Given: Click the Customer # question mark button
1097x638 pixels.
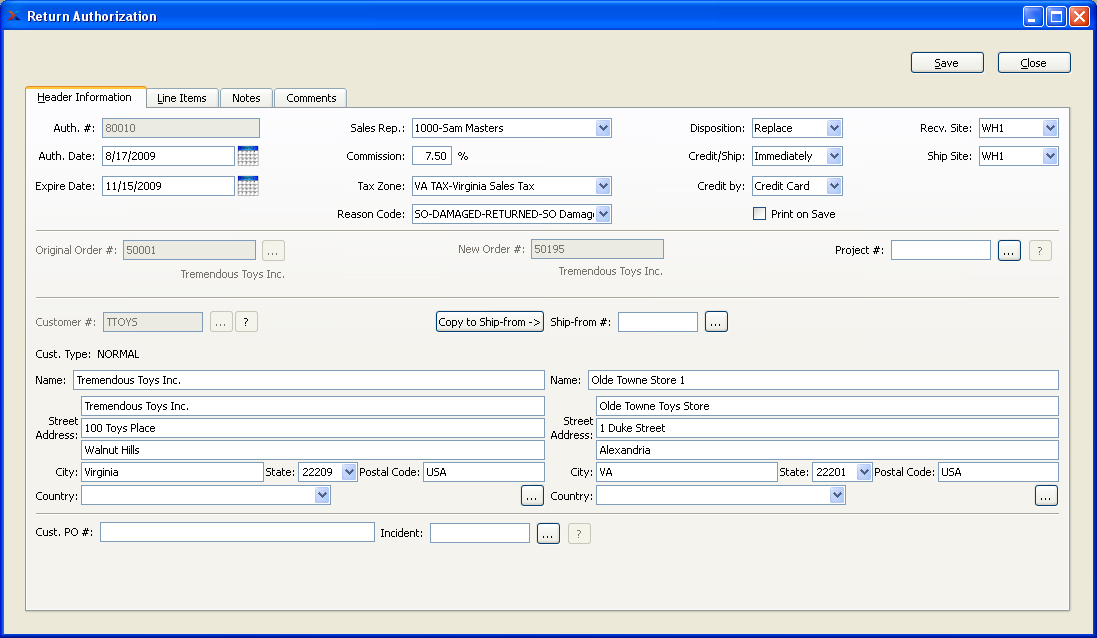Looking at the screenshot, I should click(x=247, y=322).
